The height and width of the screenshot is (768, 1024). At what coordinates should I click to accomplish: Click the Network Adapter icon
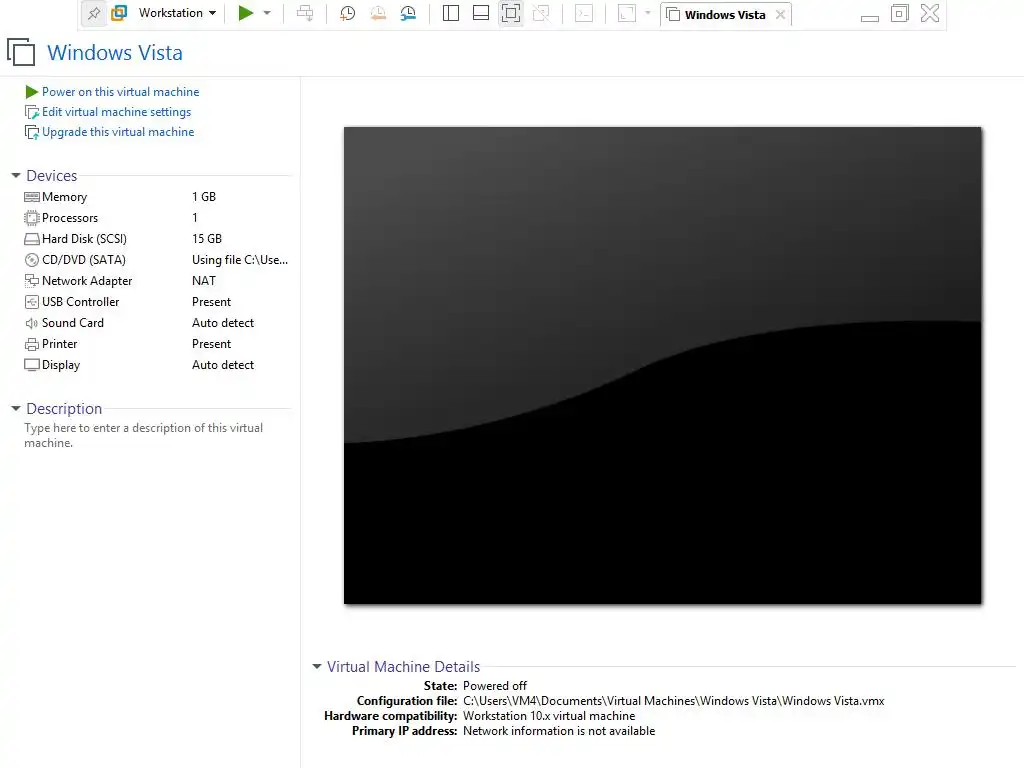(x=31, y=281)
